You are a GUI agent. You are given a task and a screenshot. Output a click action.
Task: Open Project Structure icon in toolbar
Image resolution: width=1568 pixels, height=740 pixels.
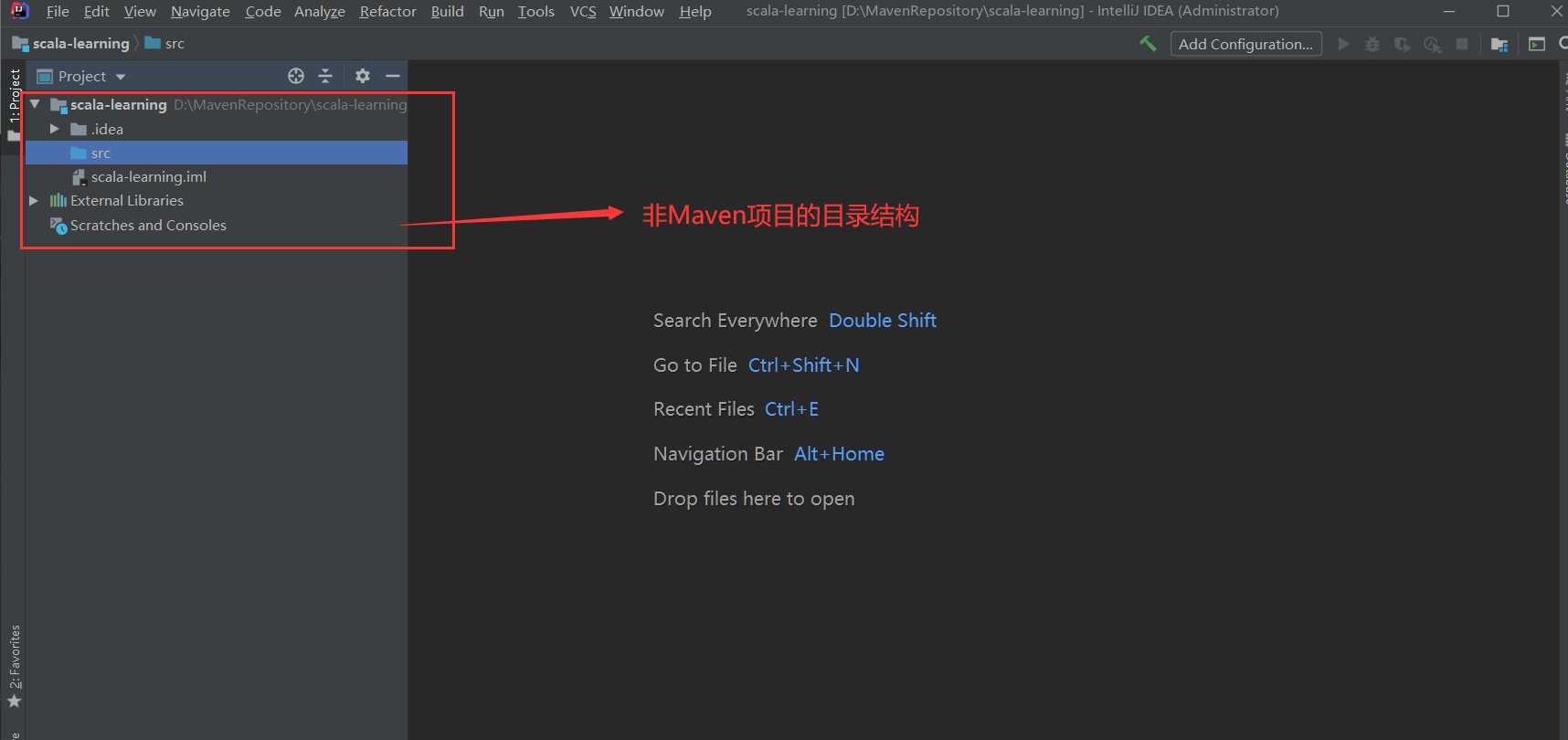[1499, 44]
